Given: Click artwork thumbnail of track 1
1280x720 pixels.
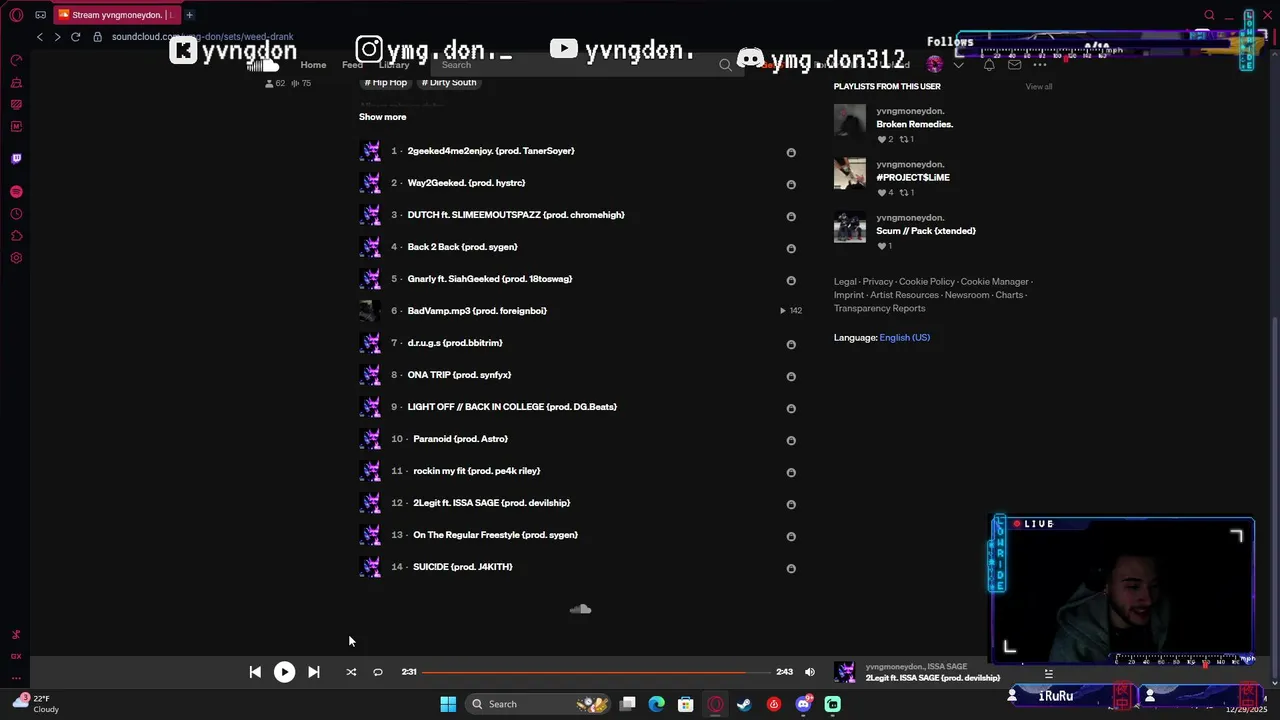Looking at the screenshot, I should point(370,151).
